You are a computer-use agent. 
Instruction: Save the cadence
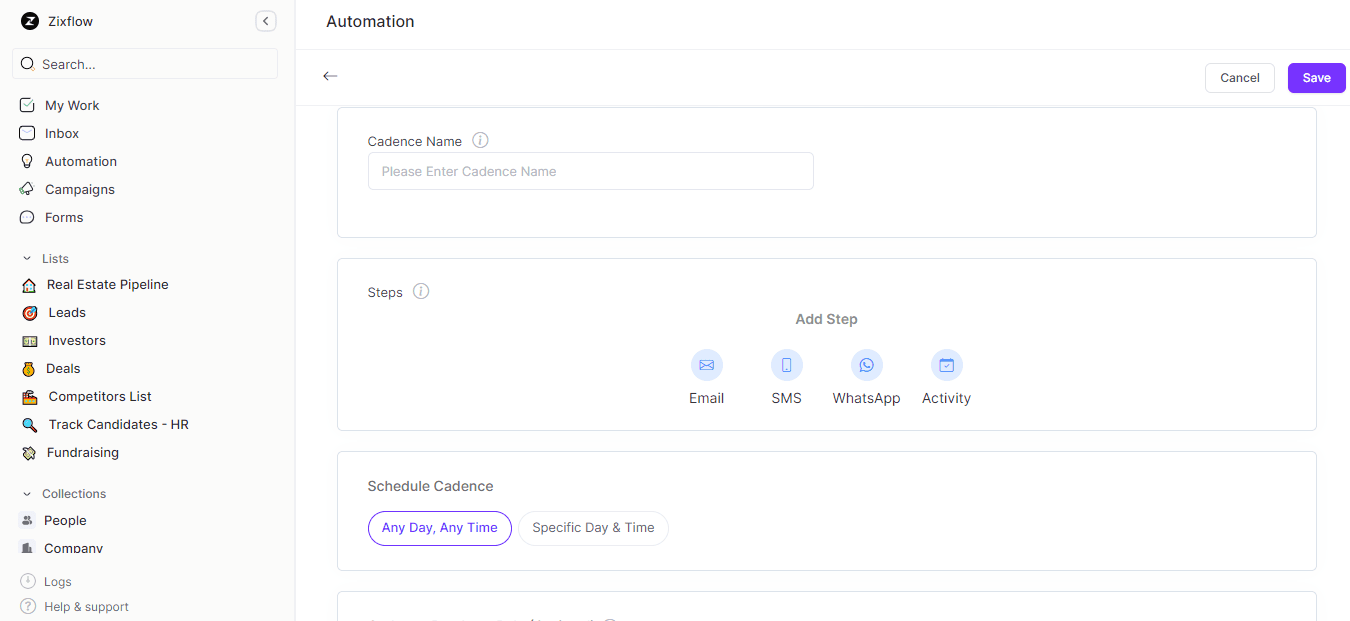point(1316,77)
